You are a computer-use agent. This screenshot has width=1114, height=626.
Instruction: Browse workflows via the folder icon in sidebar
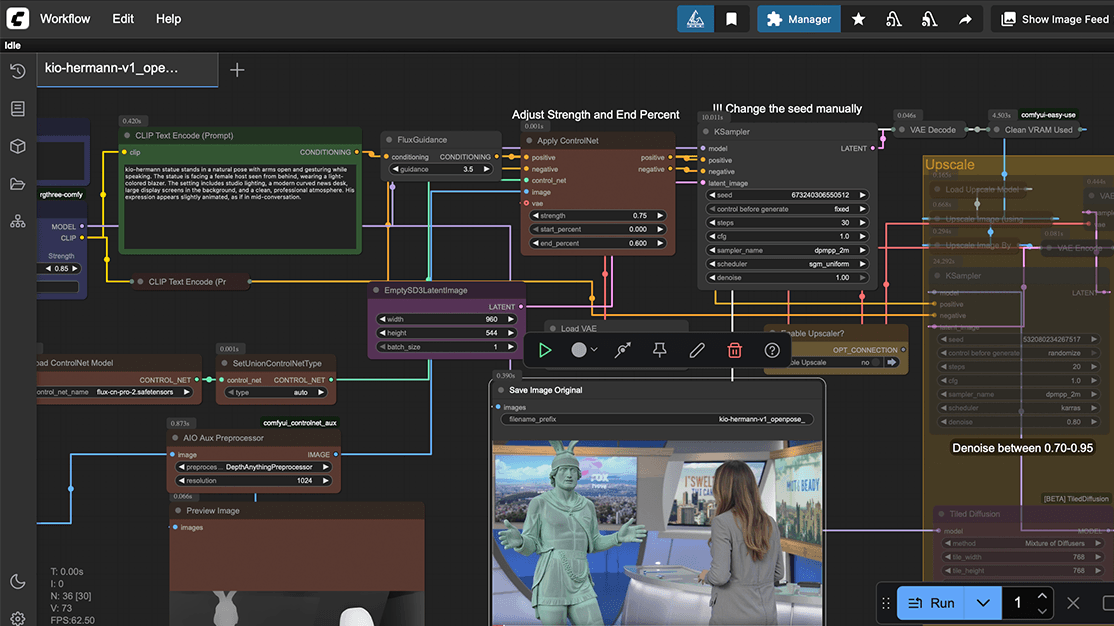click(x=18, y=182)
